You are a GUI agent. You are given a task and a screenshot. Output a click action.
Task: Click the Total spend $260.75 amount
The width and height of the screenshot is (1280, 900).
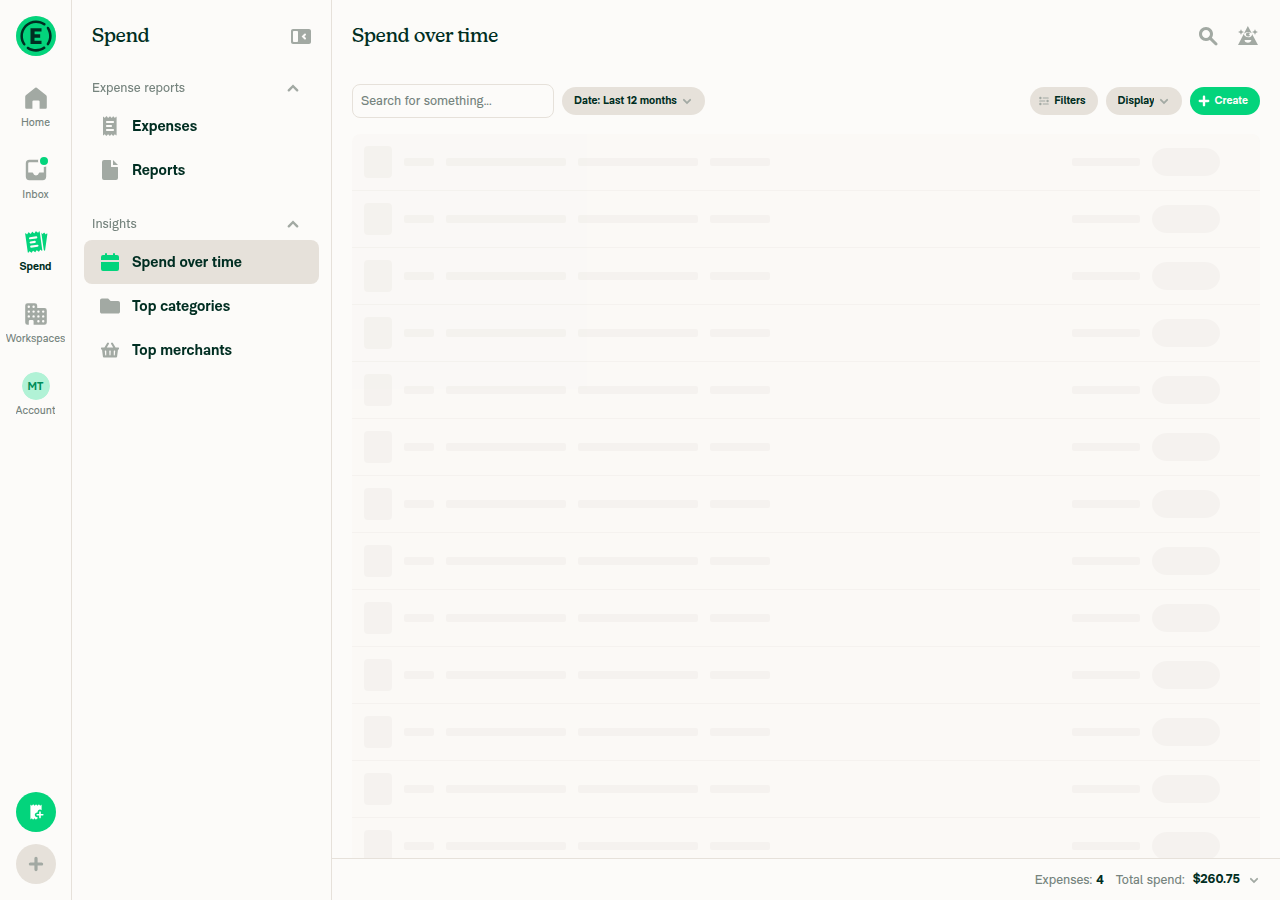(1216, 879)
